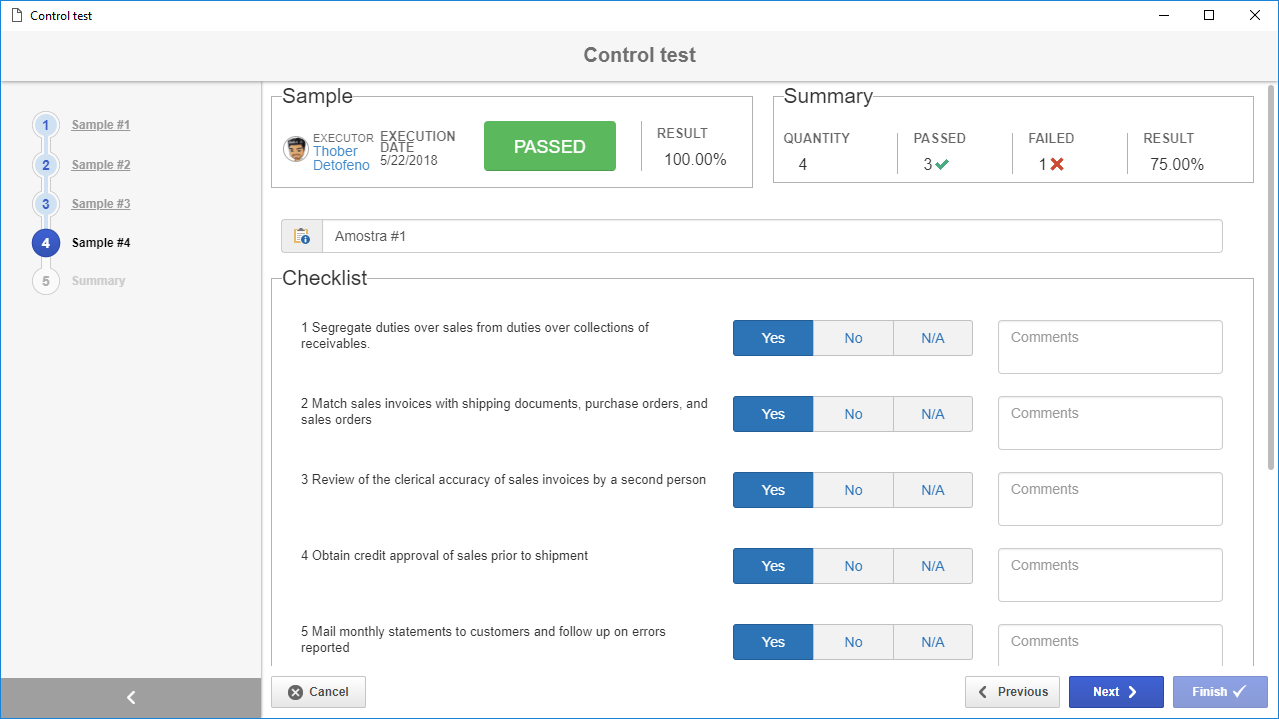Open Sample #2 in the step list

pyautogui.click(x=101, y=165)
